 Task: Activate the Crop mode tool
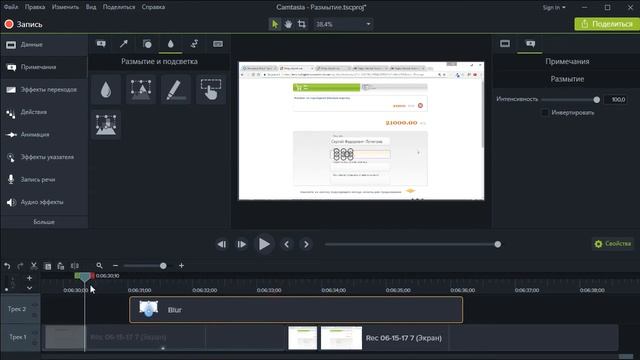pos(302,24)
